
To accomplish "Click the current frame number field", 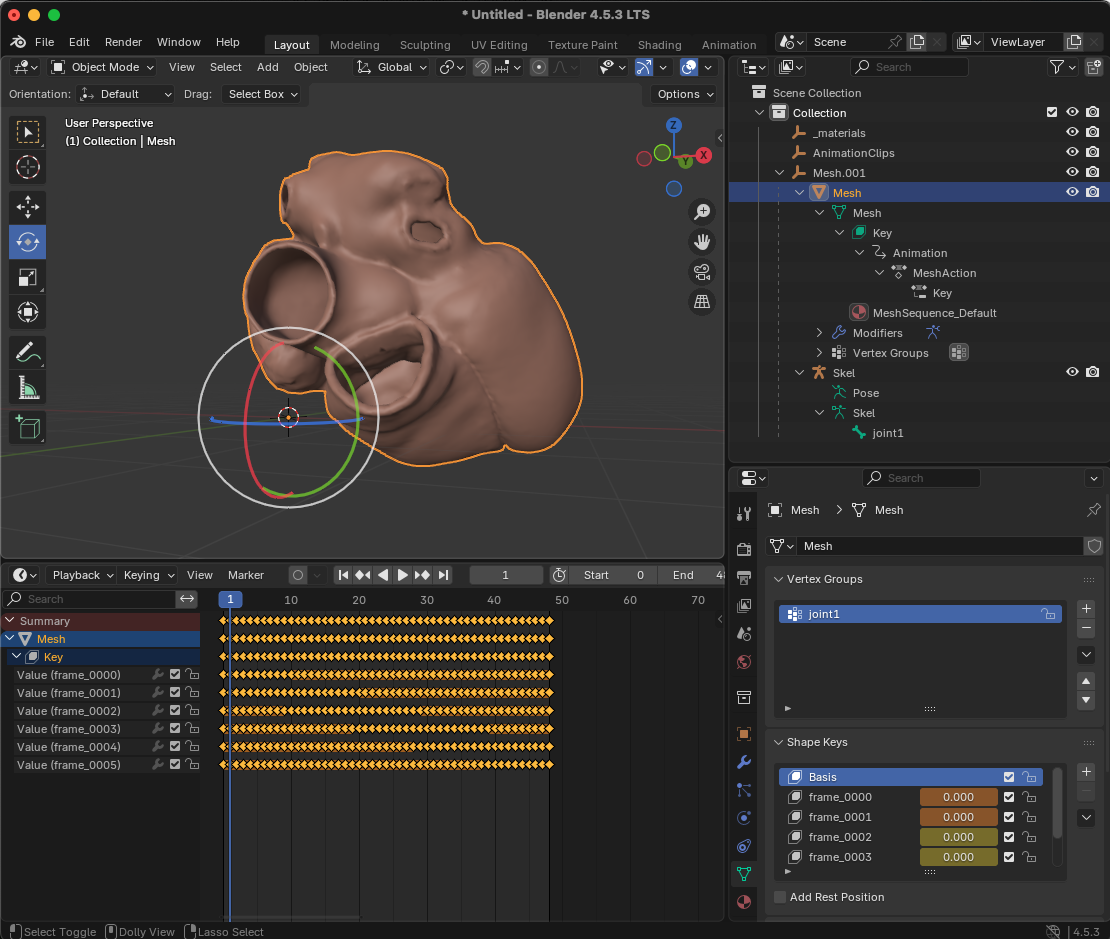I will pos(506,575).
